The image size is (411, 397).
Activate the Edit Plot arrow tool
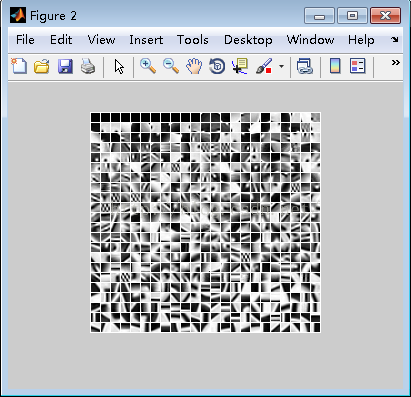click(119, 66)
